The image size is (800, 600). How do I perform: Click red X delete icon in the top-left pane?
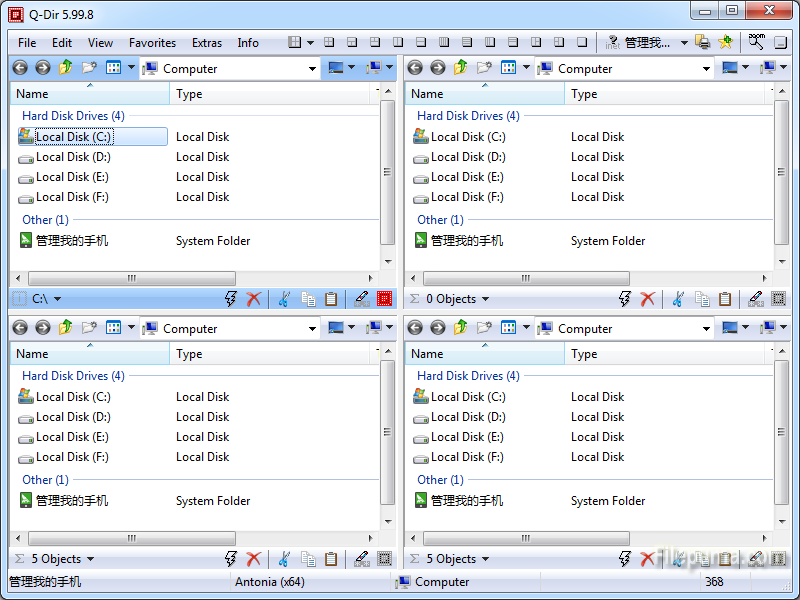(x=254, y=299)
